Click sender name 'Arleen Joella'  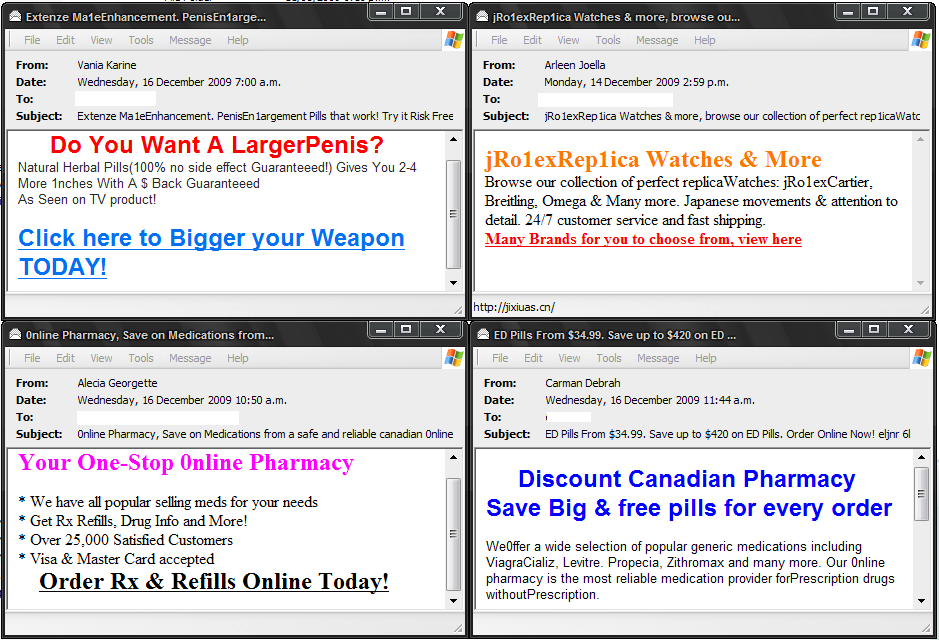point(574,65)
